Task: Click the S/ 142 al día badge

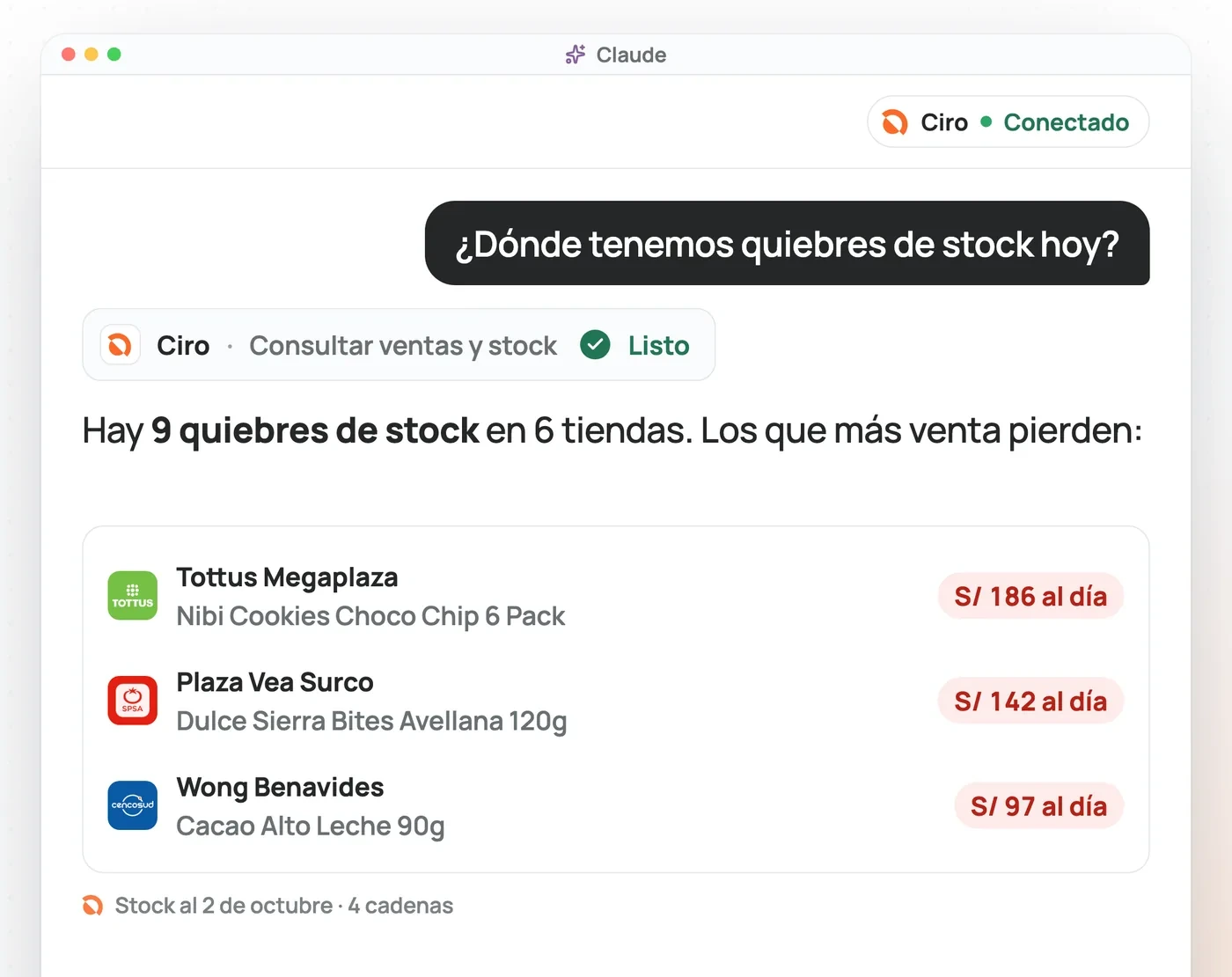Action: coord(1030,701)
